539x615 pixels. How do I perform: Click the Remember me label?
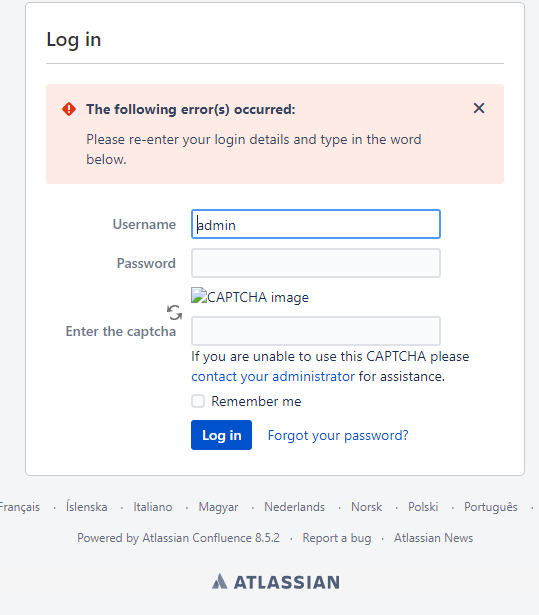pos(256,401)
